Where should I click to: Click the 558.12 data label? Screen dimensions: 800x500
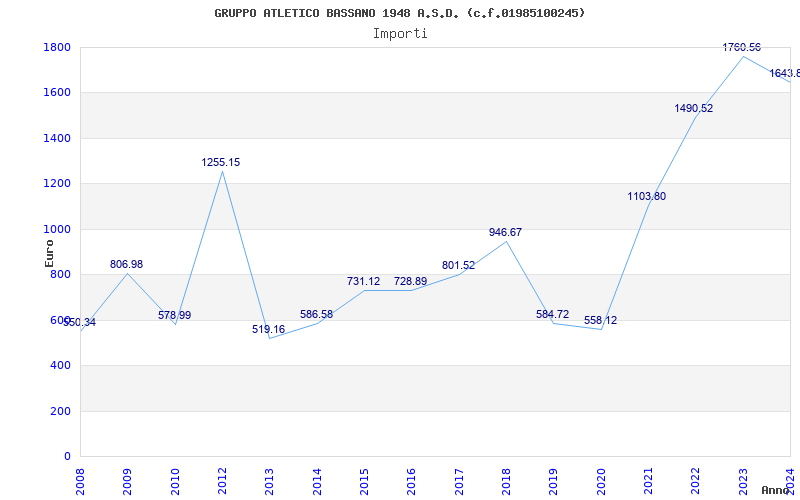coord(601,320)
